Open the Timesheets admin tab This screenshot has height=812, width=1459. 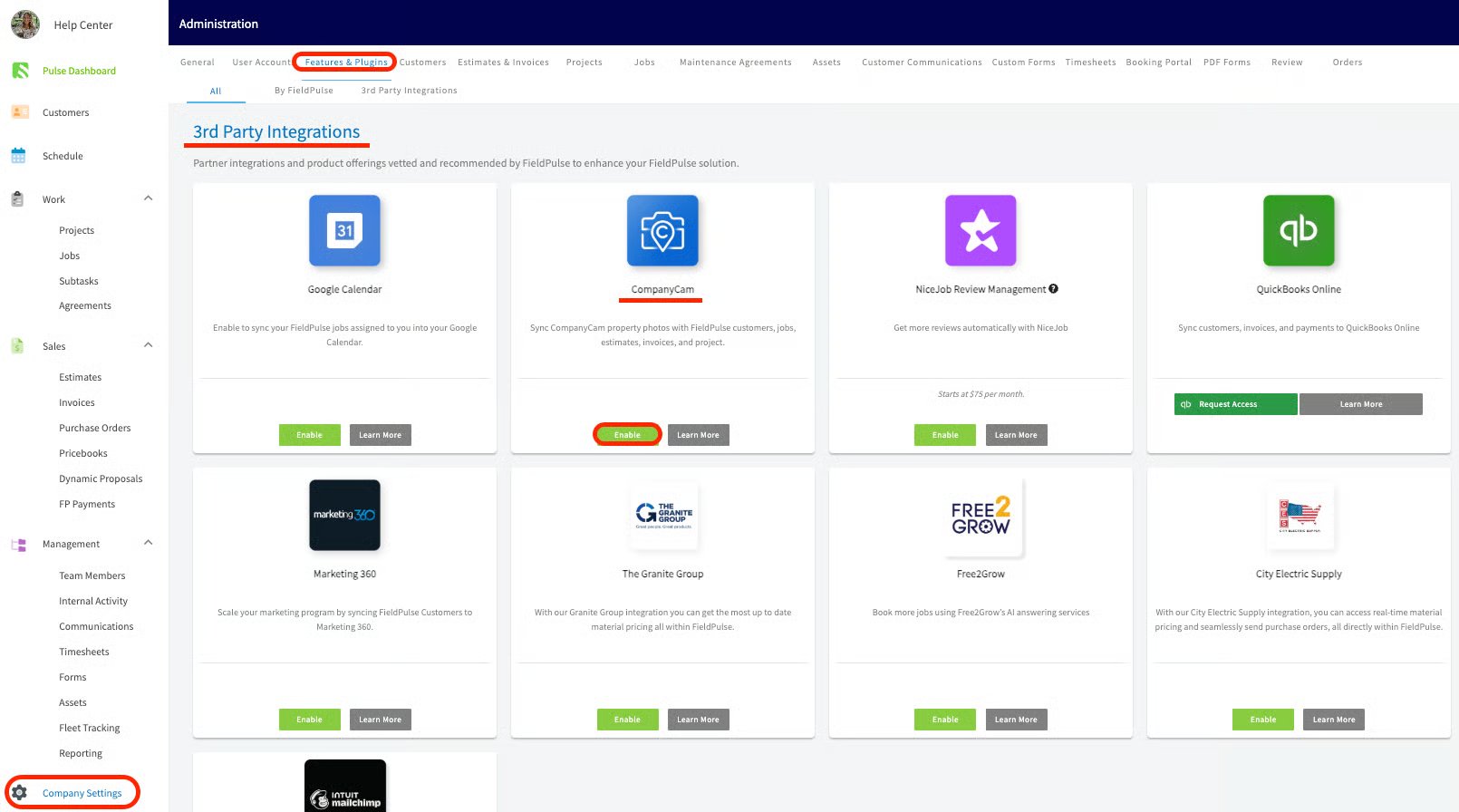point(1090,62)
